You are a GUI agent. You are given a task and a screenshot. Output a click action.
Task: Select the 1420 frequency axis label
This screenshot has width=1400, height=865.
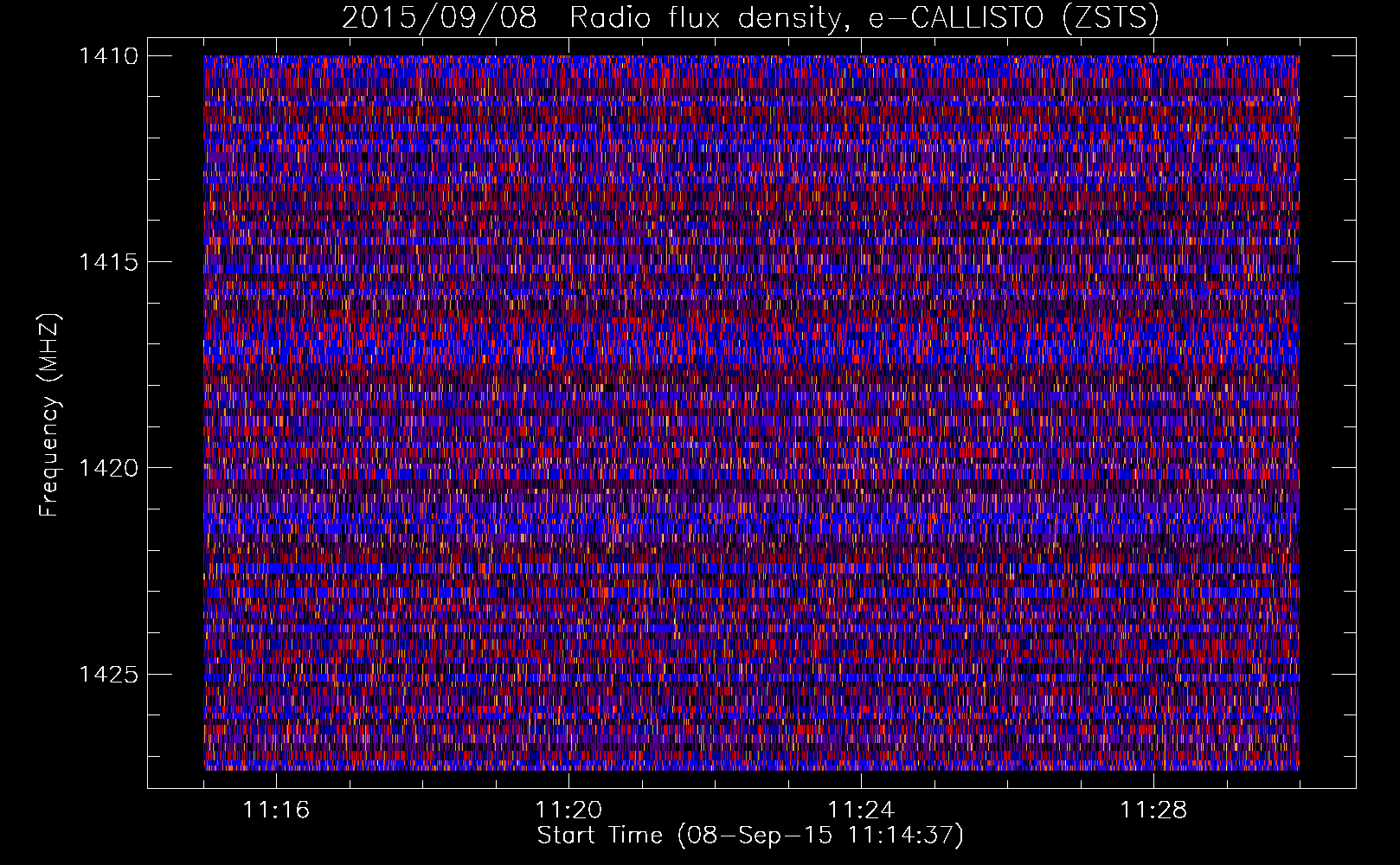pyautogui.click(x=108, y=468)
